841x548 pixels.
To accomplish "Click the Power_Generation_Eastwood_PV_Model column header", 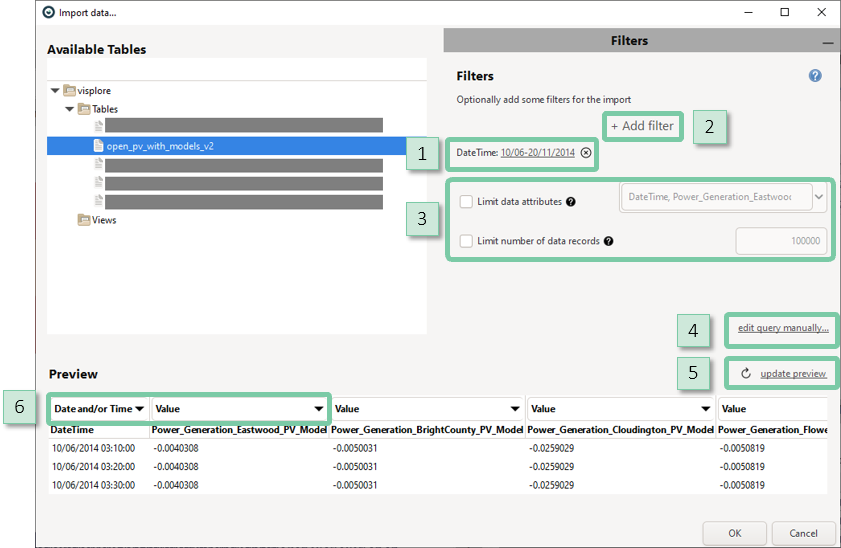I will [x=239, y=430].
